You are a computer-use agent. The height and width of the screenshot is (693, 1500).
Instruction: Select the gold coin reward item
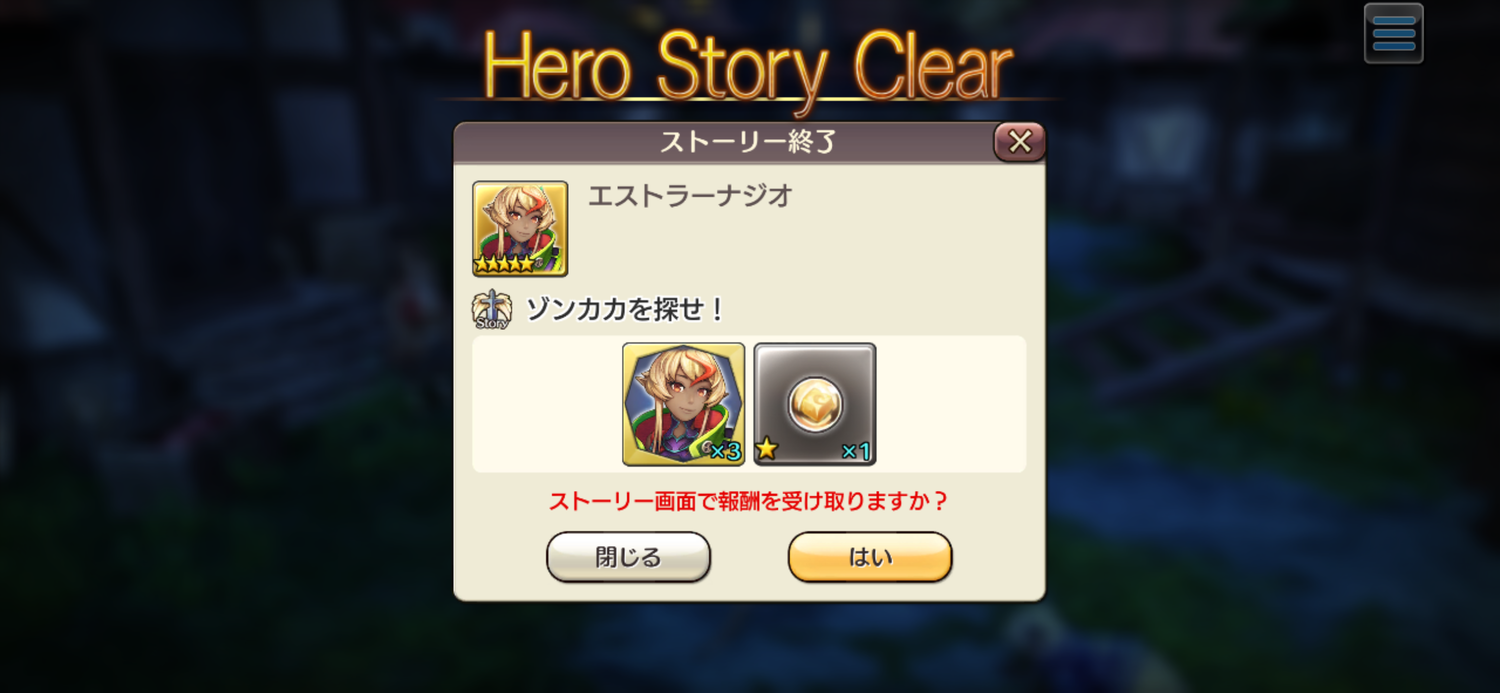point(815,404)
